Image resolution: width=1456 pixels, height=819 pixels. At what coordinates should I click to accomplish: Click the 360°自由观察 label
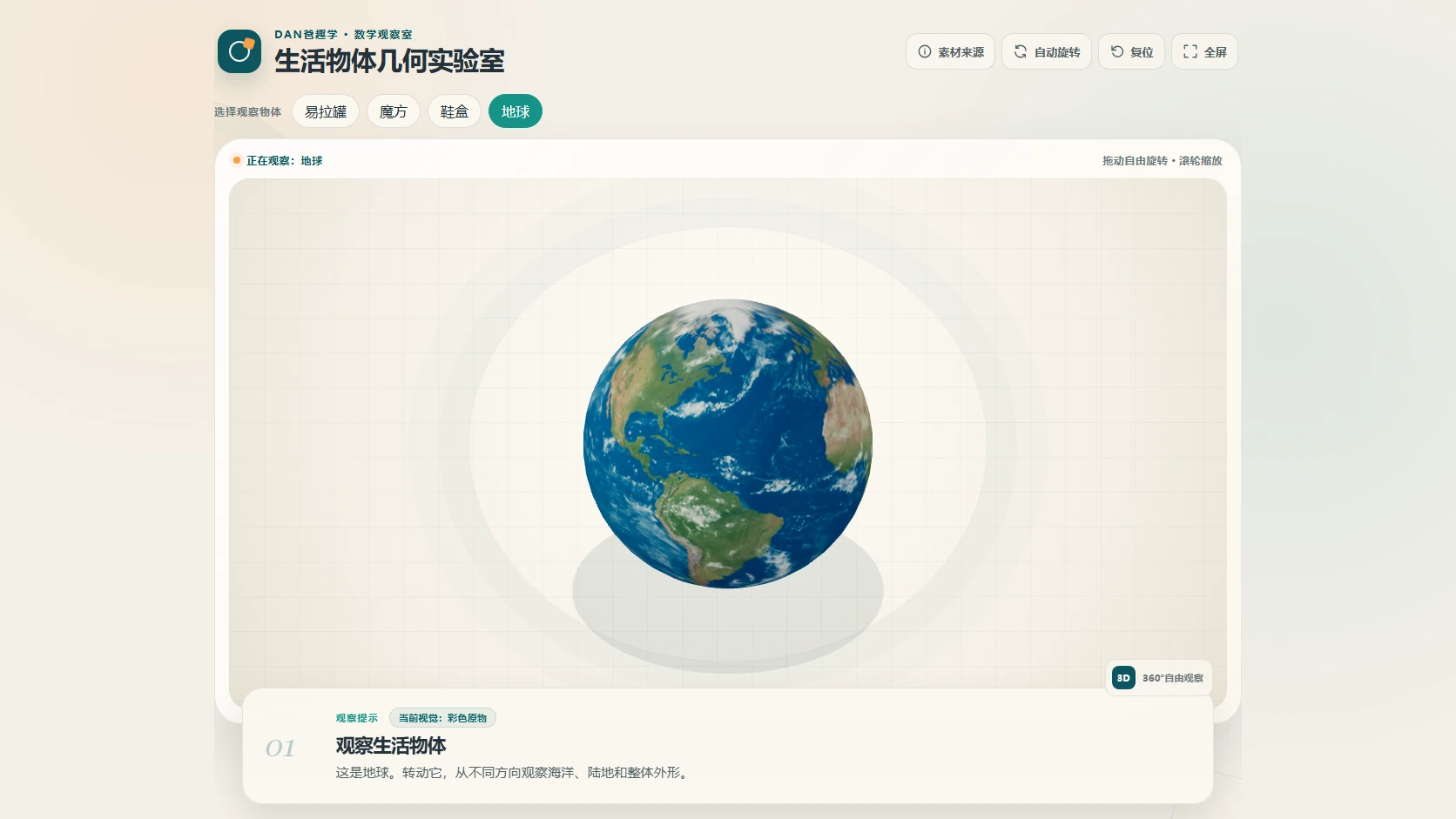pyautogui.click(x=1173, y=678)
